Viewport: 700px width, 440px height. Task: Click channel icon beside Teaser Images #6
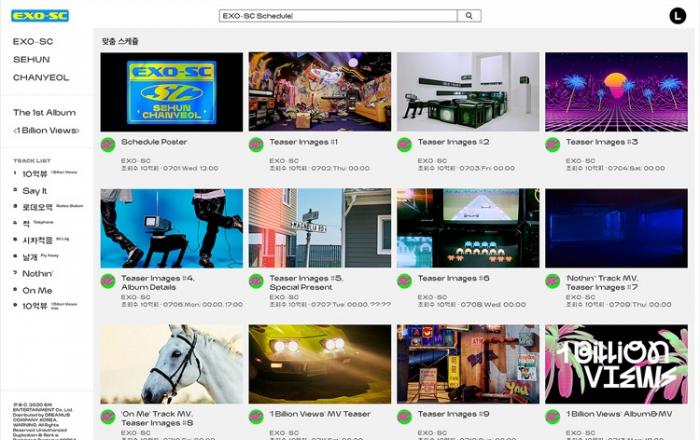click(x=404, y=281)
